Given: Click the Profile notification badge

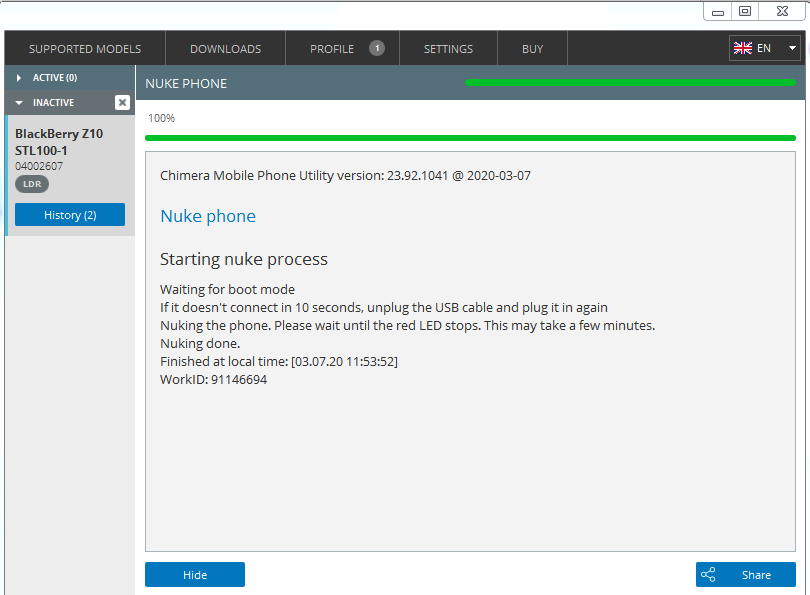Looking at the screenshot, I should (x=377, y=48).
